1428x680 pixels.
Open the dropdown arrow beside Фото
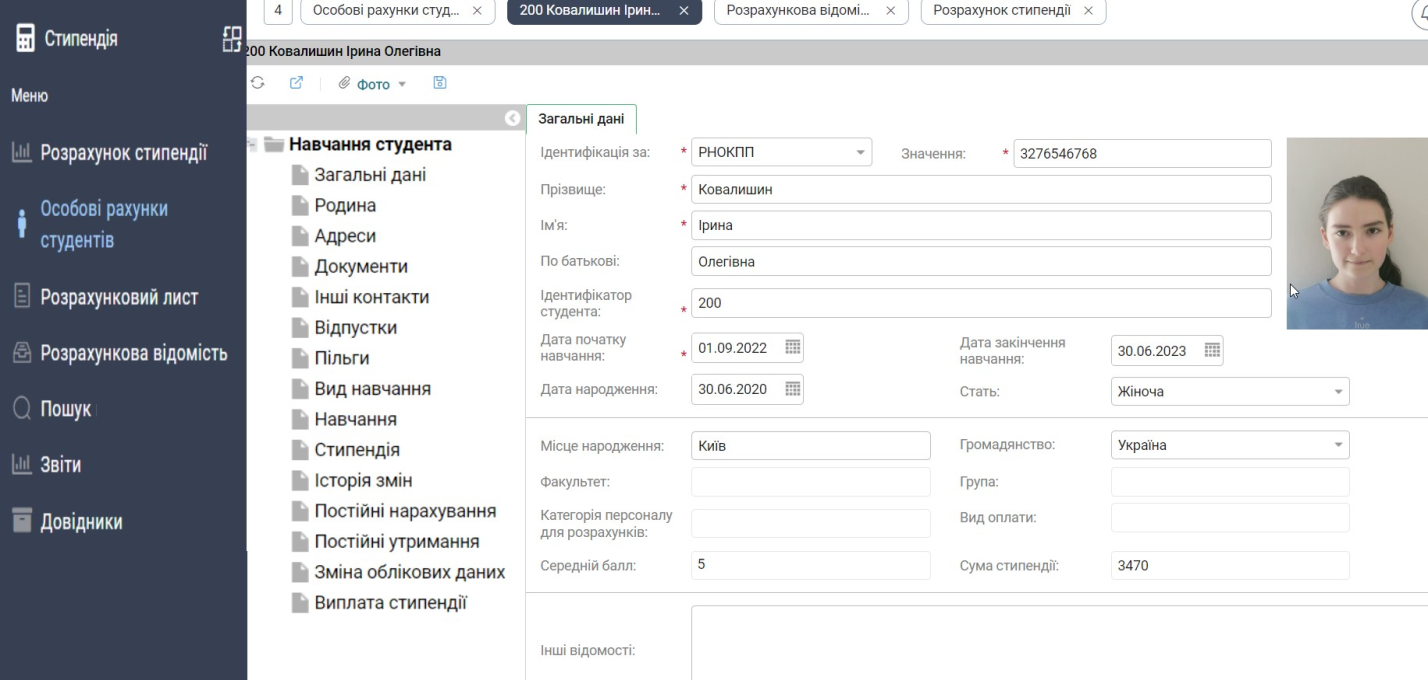(402, 83)
